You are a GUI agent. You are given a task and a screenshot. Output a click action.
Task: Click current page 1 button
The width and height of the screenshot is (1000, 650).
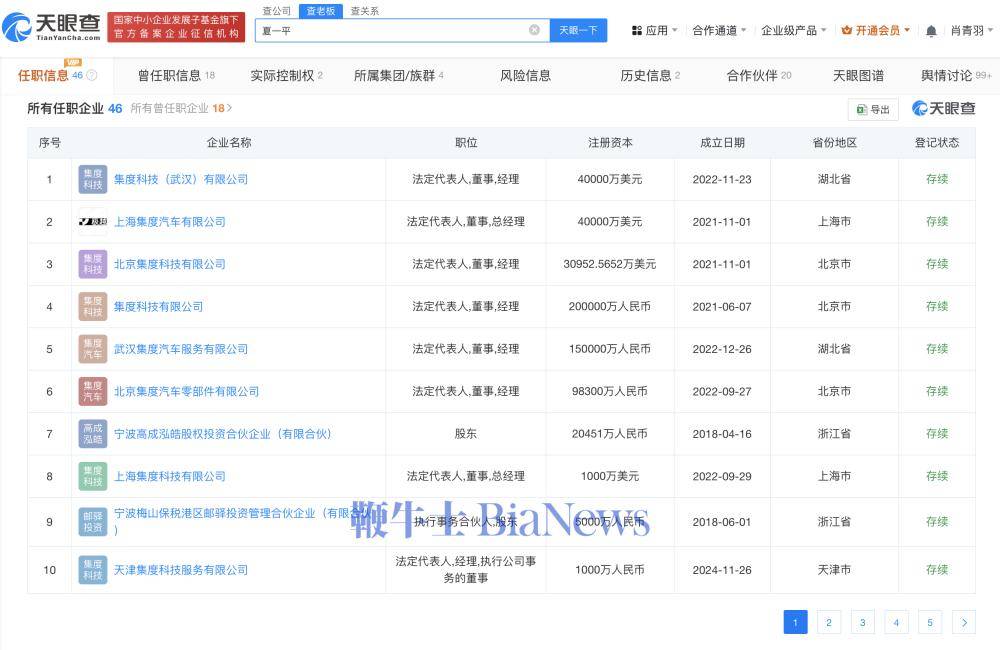tap(795, 623)
